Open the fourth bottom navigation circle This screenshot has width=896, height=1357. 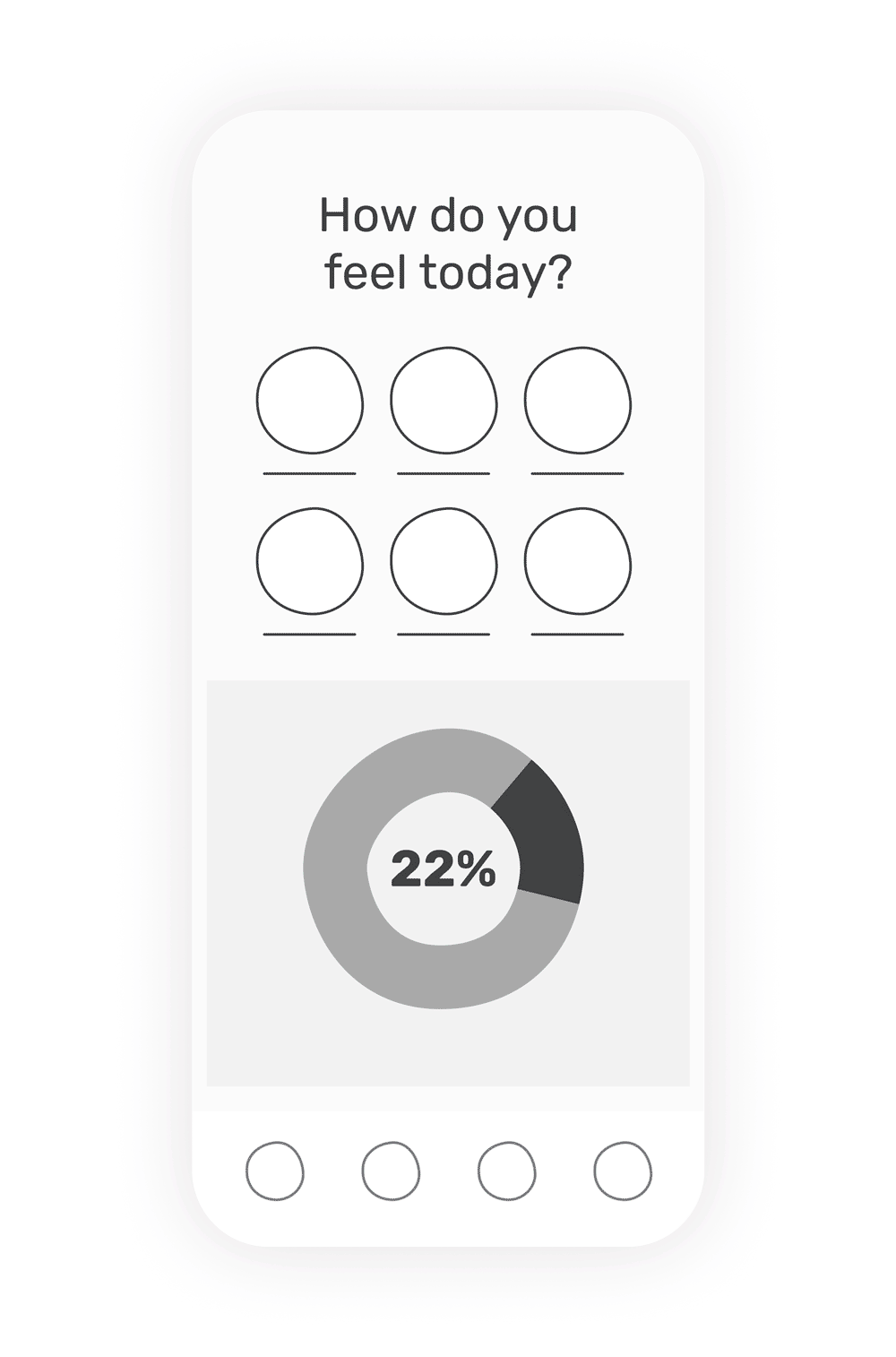click(x=623, y=1171)
